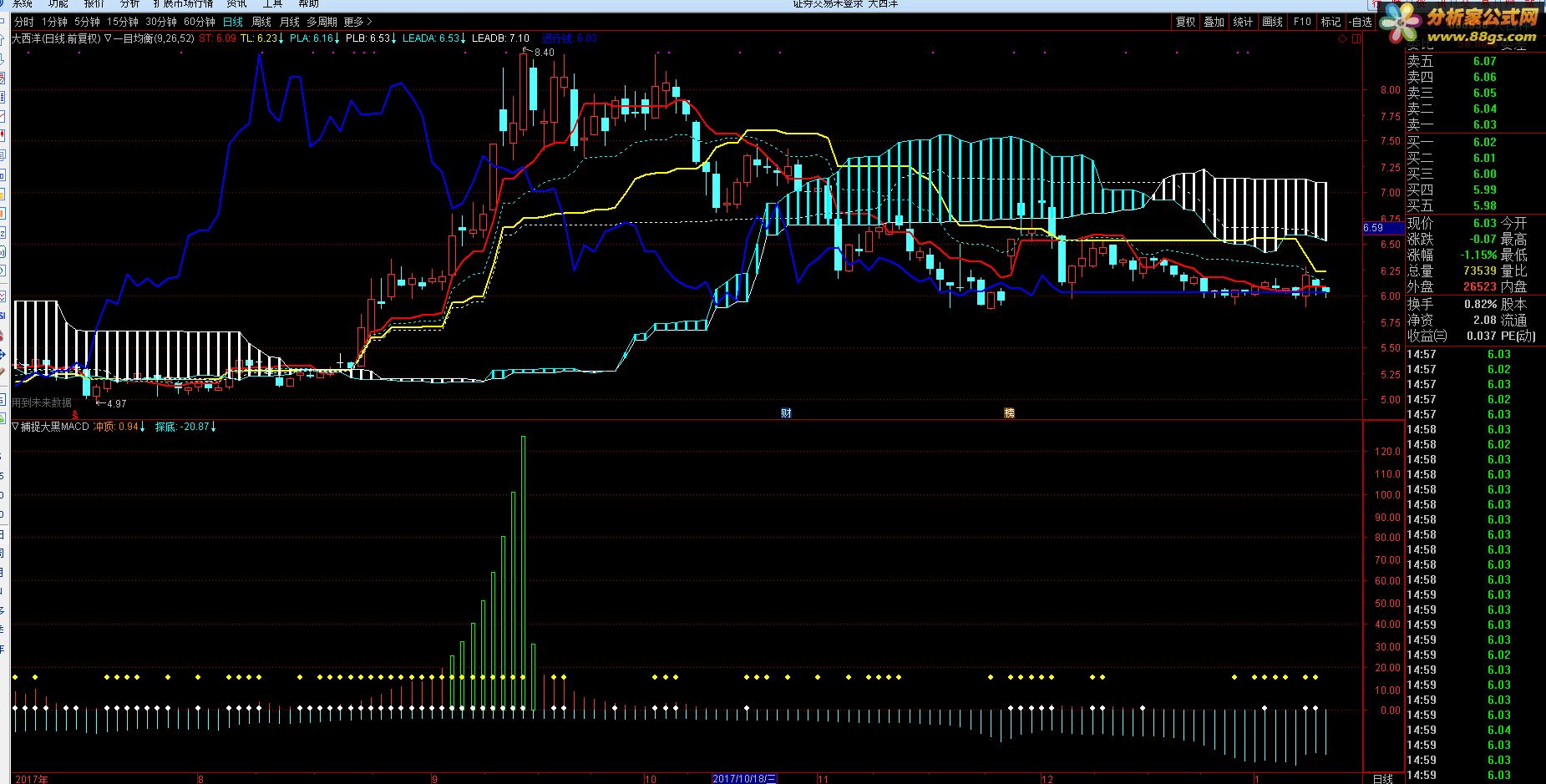Click the 榜 ranking marker on the chart
This screenshot has height=784, width=1546.
click(1009, 412)
